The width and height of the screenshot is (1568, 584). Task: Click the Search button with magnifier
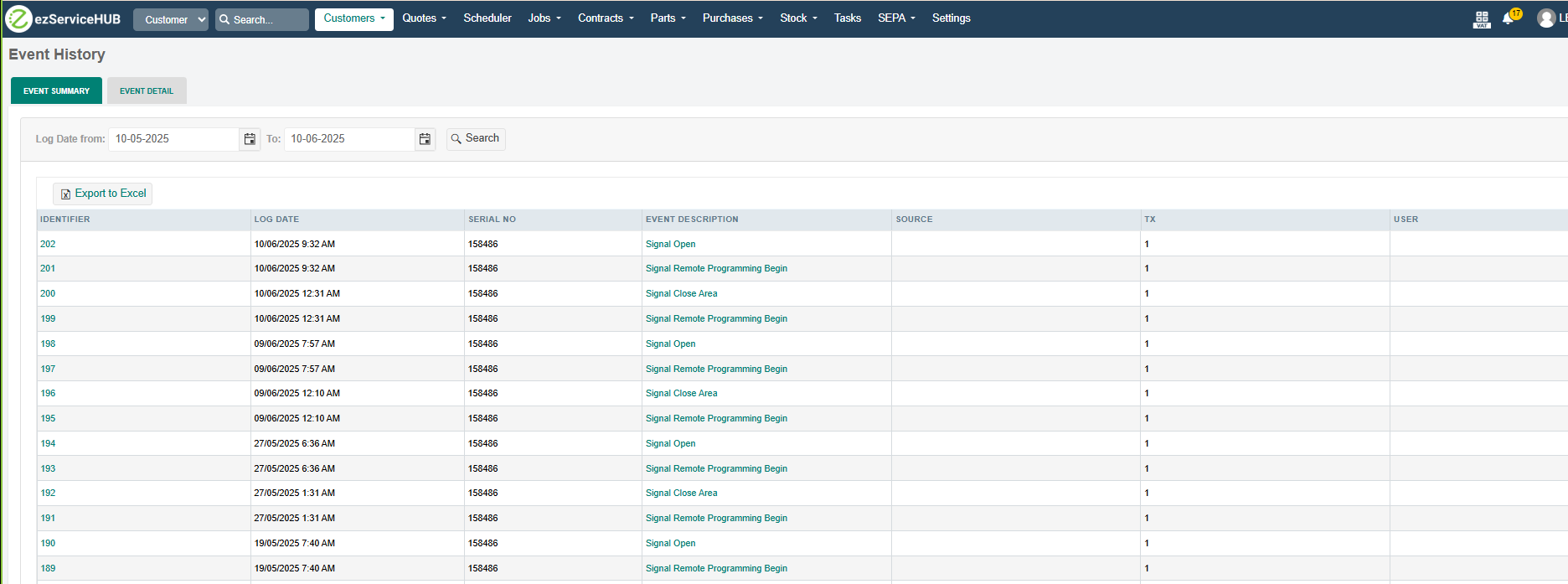[x=476, y=138]
